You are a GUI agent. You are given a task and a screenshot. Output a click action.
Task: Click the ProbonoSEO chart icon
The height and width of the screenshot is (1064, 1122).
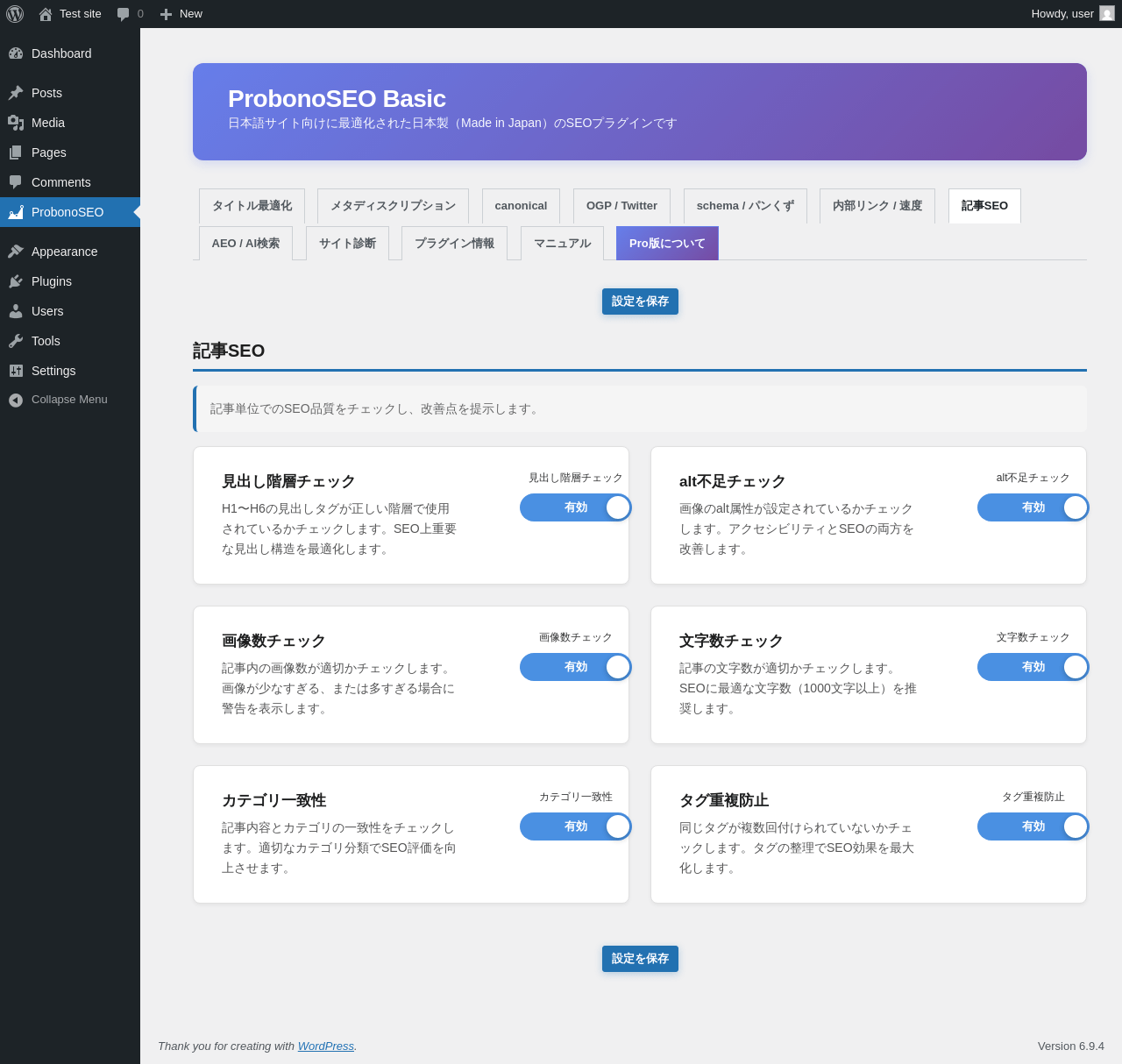click(x=16, y=212)
